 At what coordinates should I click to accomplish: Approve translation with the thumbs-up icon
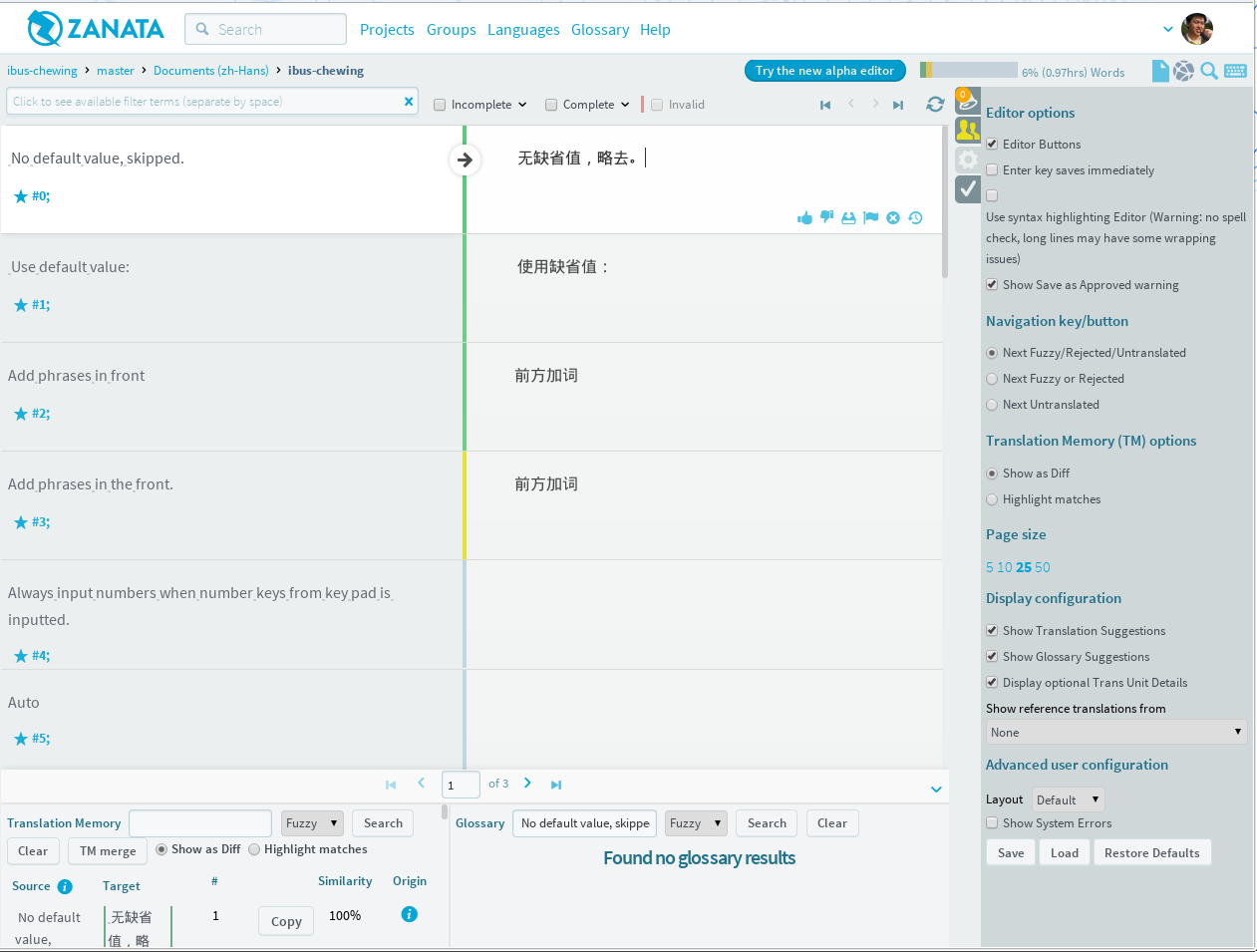point(805,217)
